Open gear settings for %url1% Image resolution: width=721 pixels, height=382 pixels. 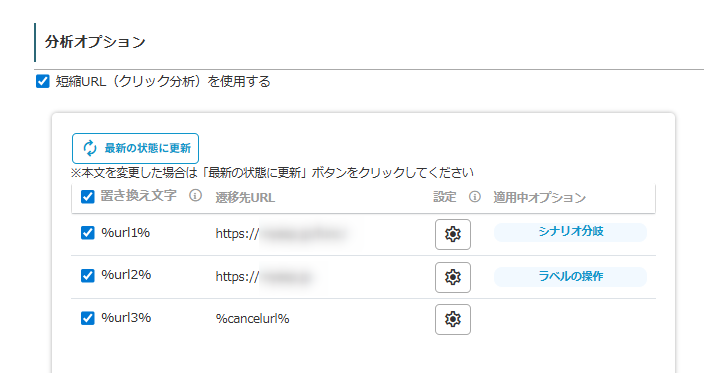(x=452, y=234)
